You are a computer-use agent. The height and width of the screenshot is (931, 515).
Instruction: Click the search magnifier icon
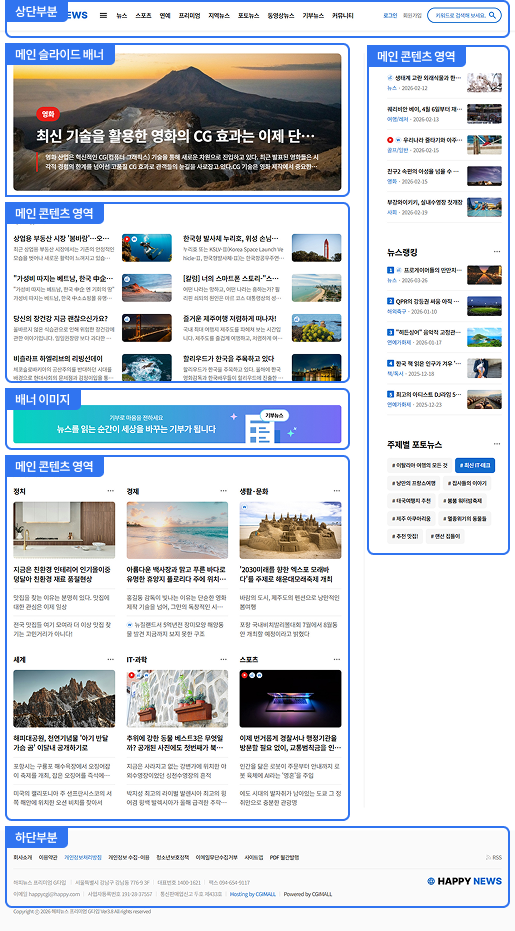coord(492,15)
